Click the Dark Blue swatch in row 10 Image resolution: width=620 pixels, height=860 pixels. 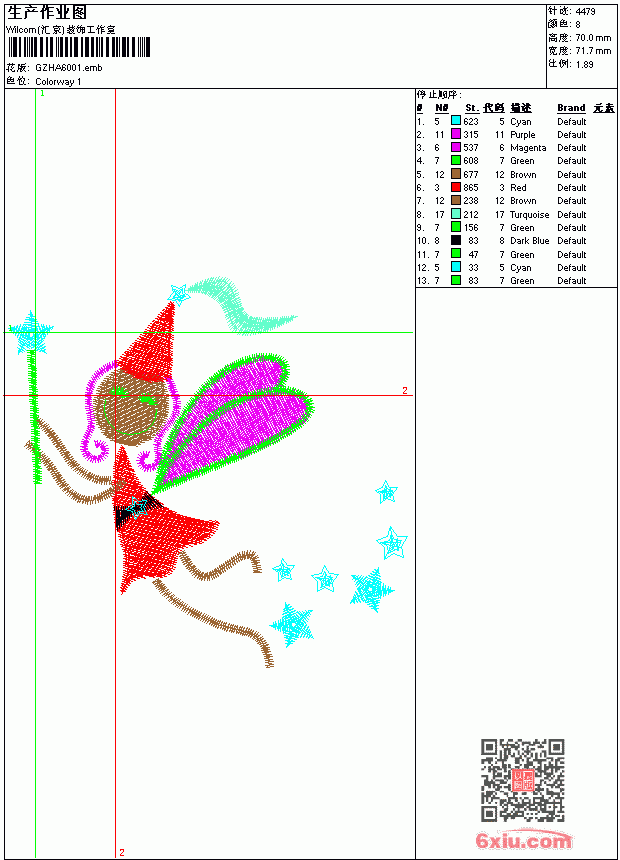coord(455,240)
